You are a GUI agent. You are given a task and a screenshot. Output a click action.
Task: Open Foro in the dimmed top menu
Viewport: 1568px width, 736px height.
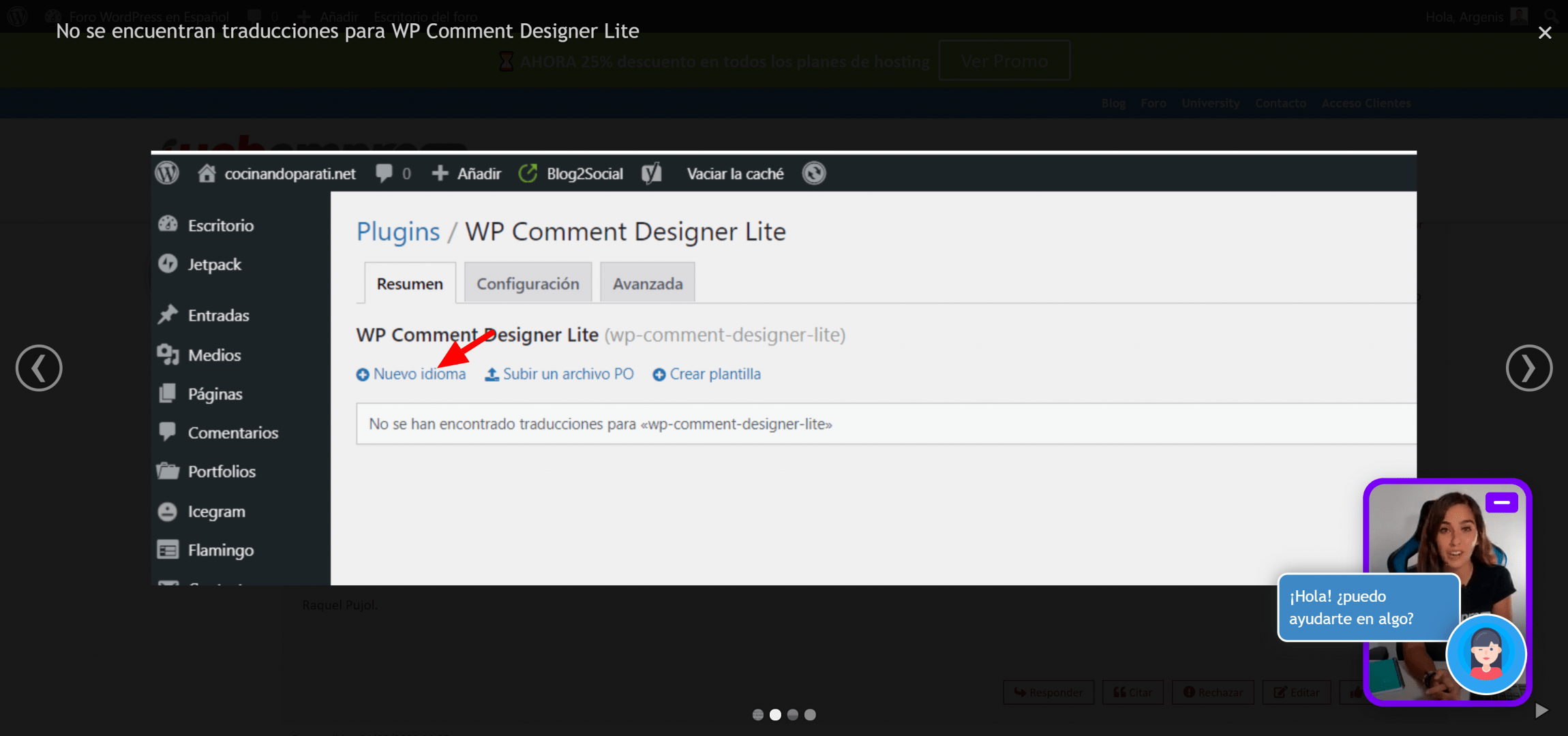pos(1154,104)
